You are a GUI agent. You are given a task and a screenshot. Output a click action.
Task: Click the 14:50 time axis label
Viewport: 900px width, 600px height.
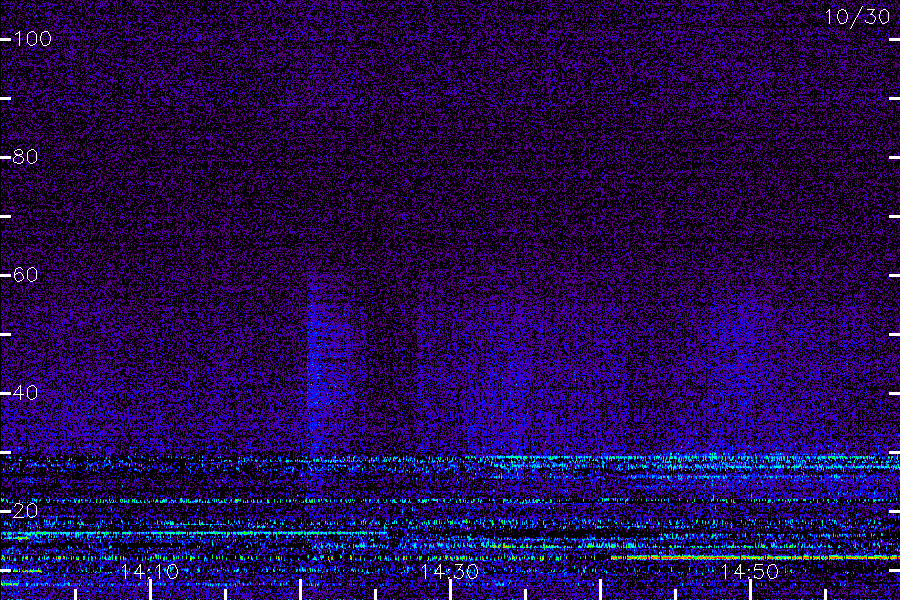(x=750, y=572)
